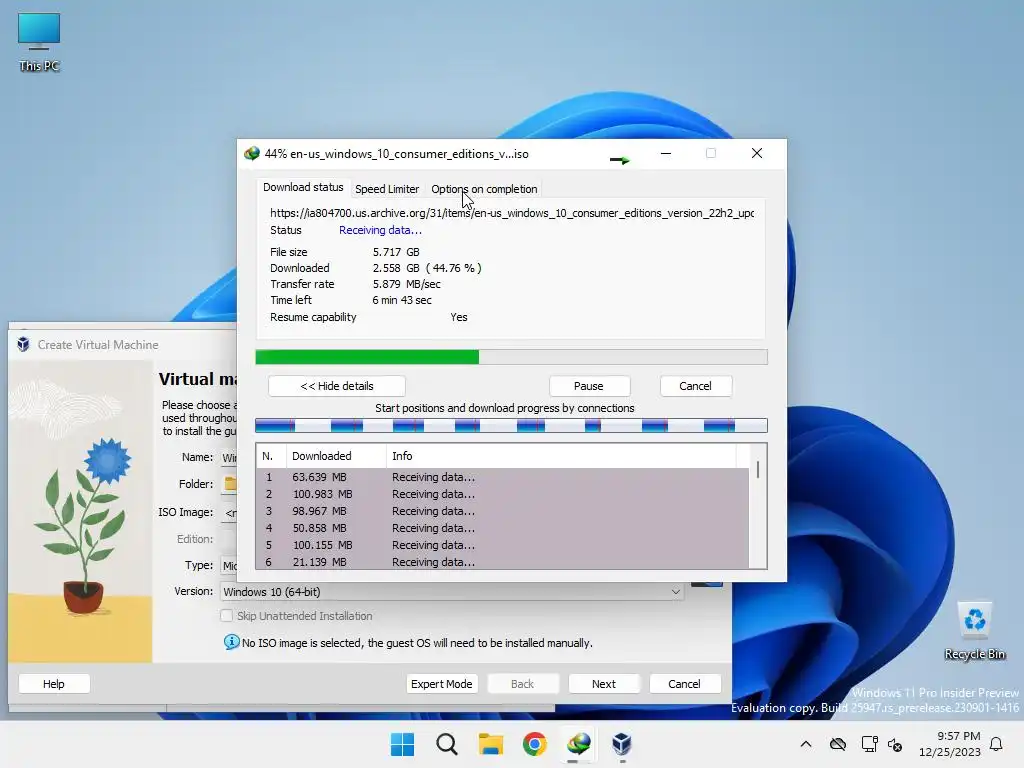Click the connections progress segment bar

pyautogui.click(x=511, y=426)
